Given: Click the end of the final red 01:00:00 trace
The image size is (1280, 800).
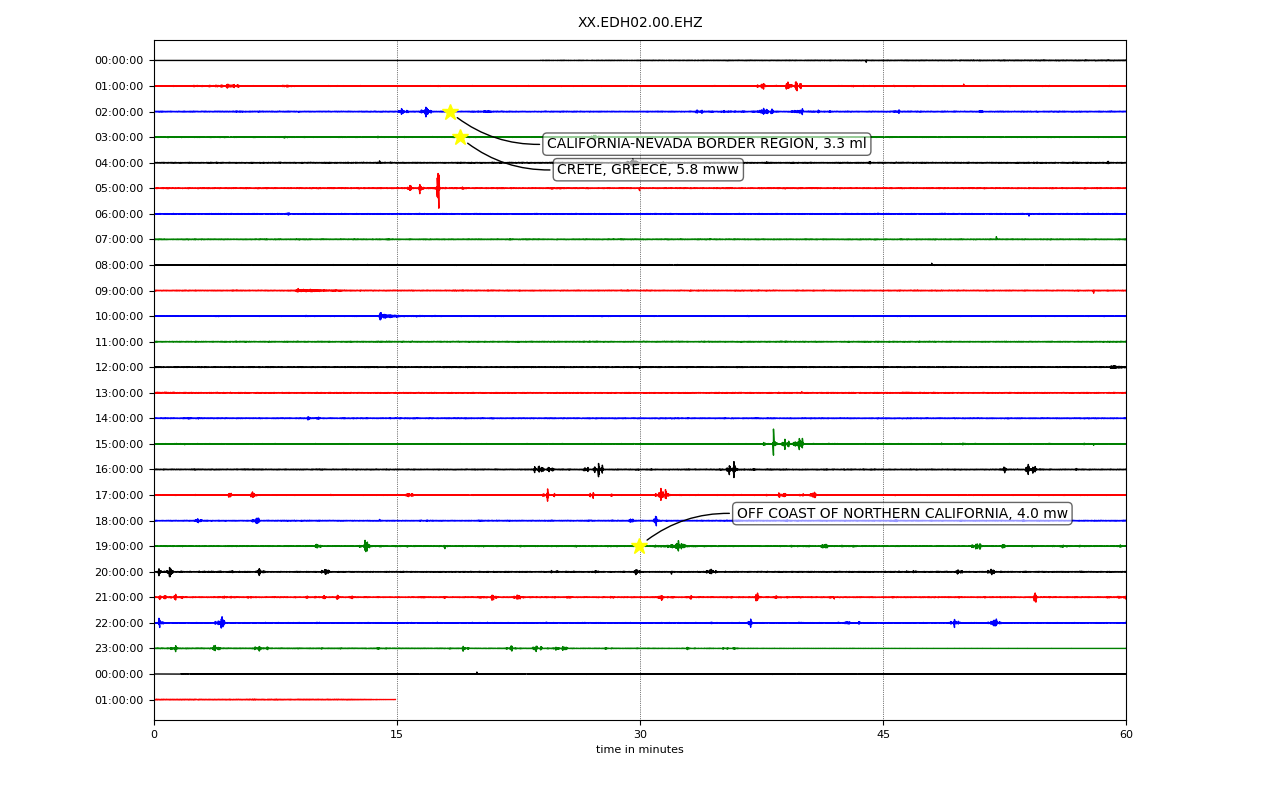Looking at the screenshot, I should (395, 699).
